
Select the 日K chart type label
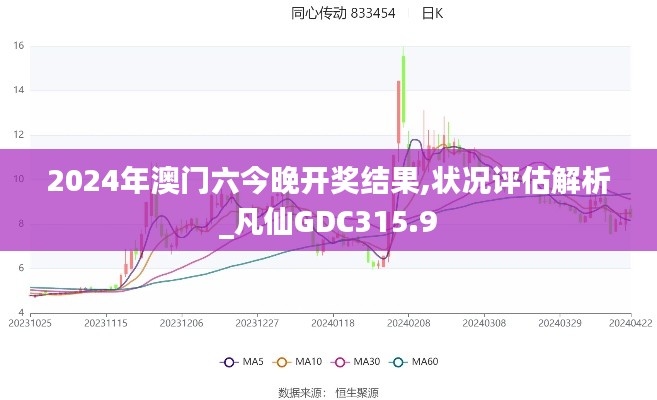(x=432, y=13)
